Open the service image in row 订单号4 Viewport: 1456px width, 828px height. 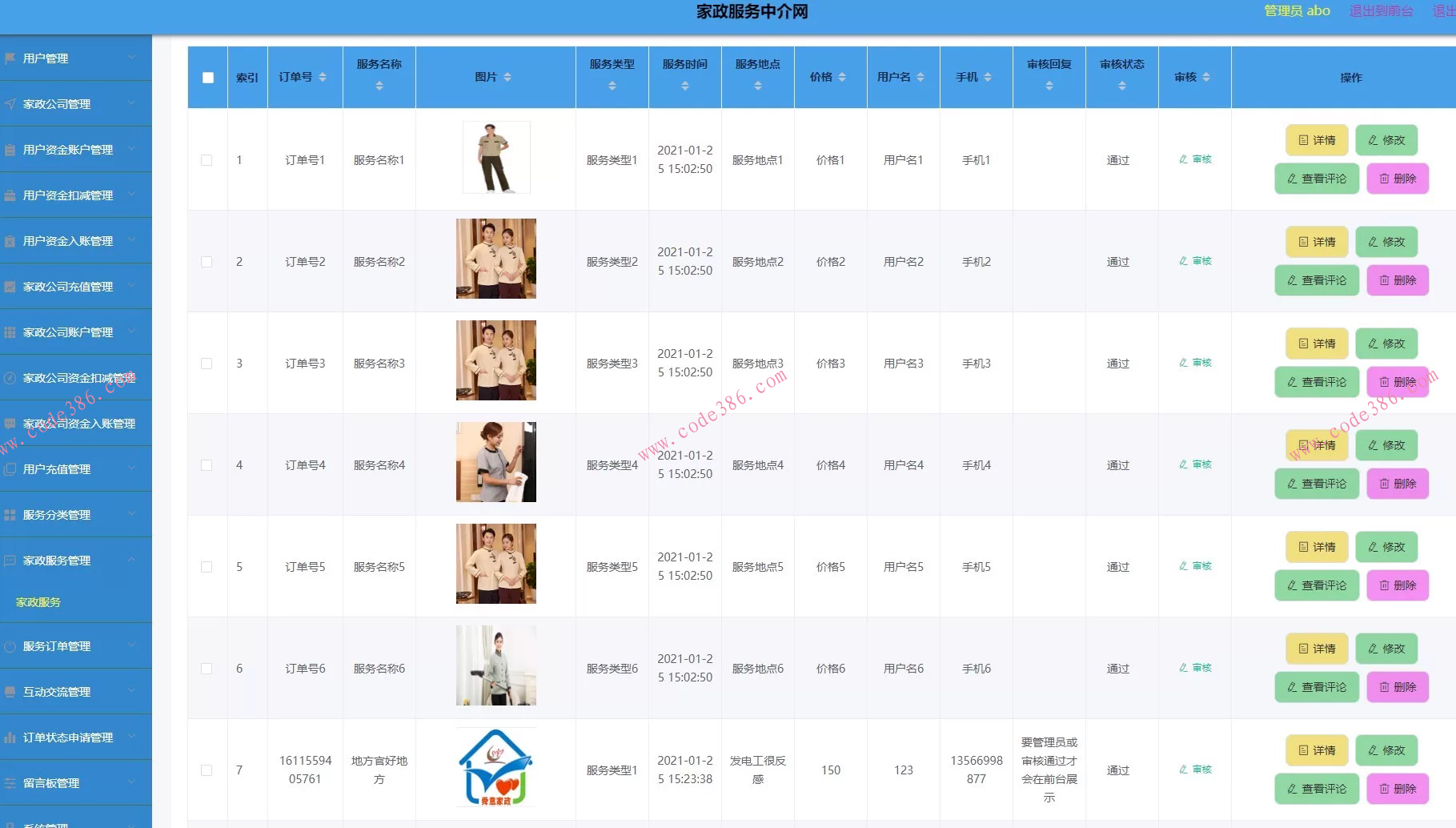(x=496, y=462)
